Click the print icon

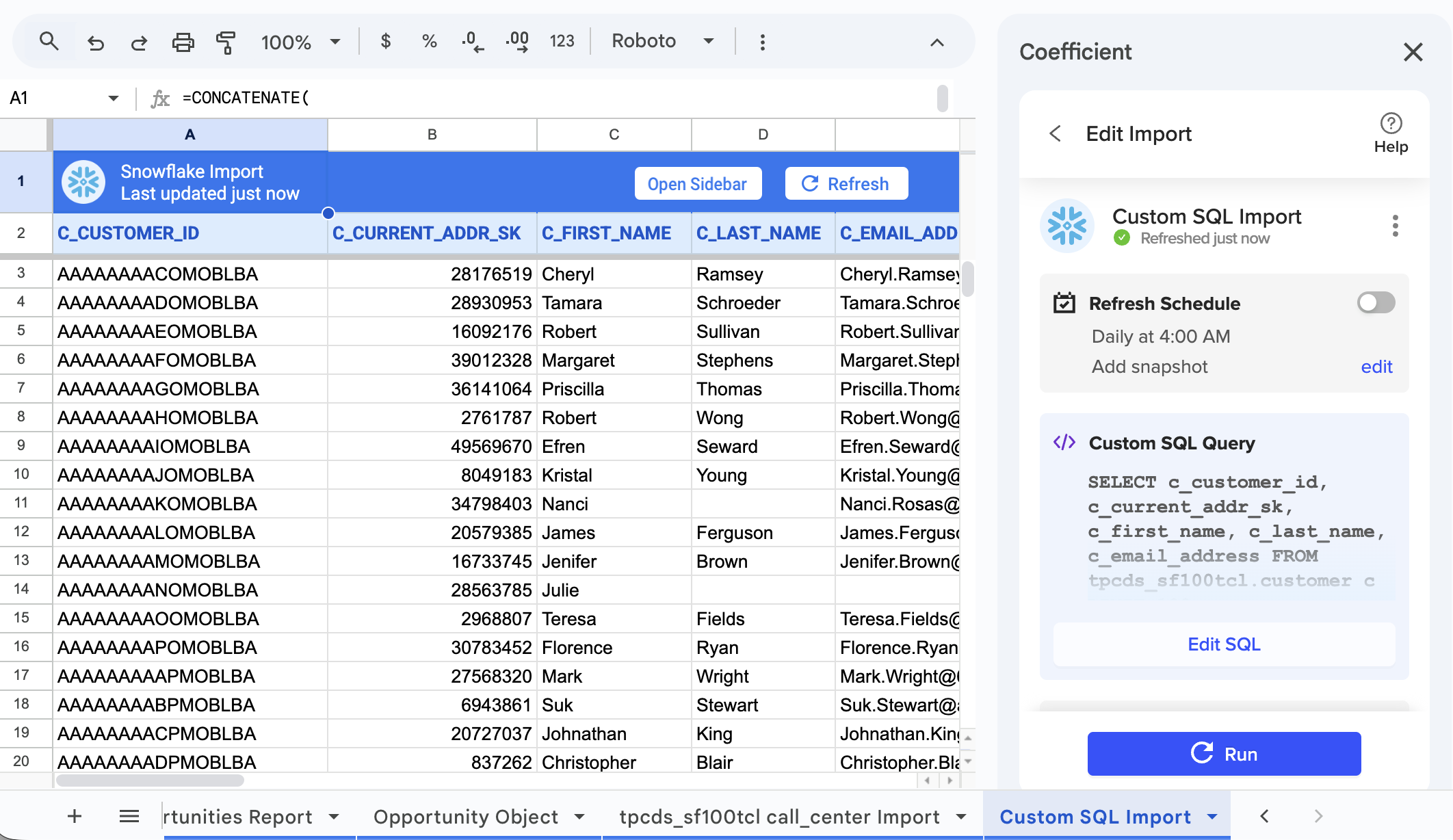(183, 42)
